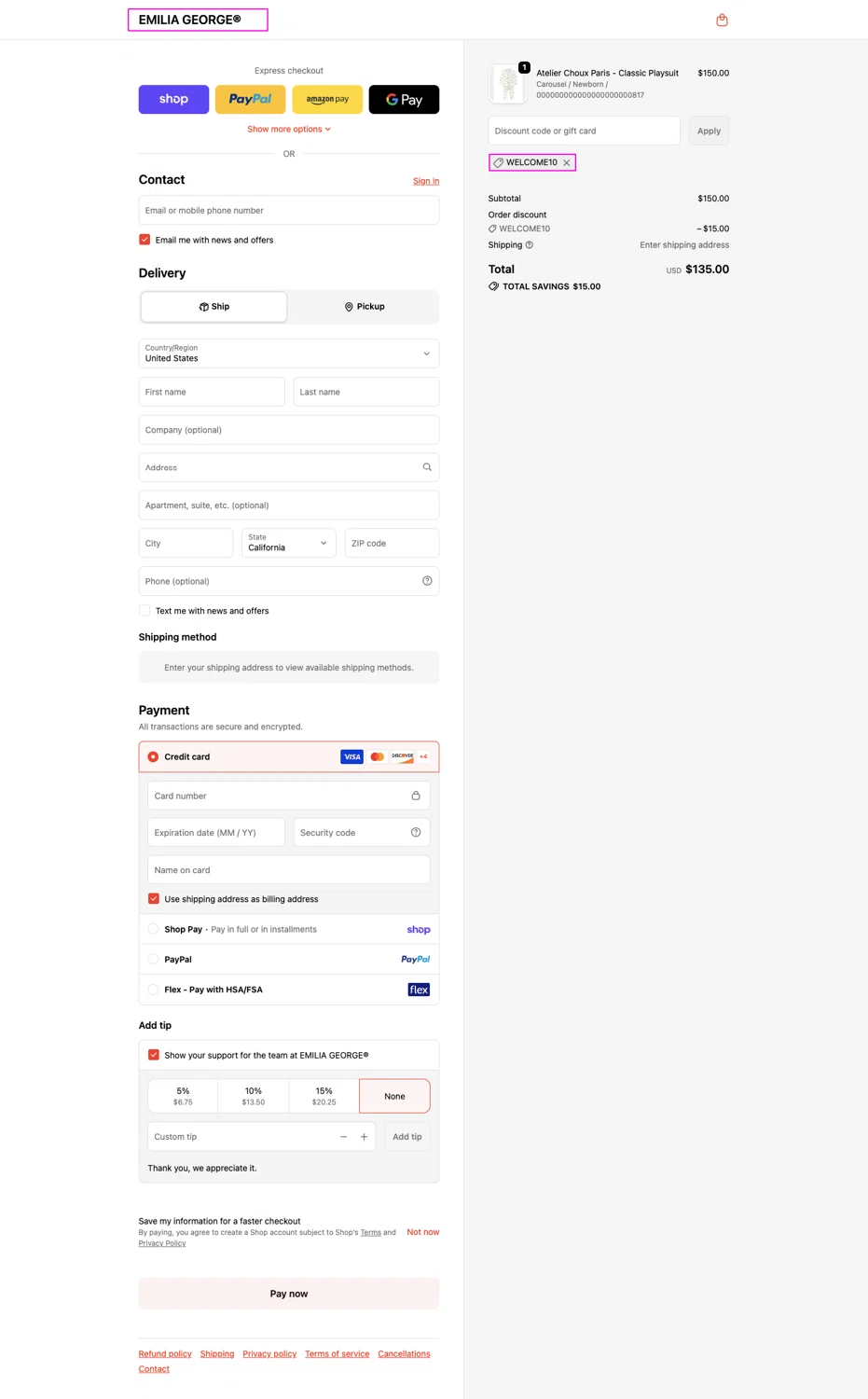Open the State dropdown showing California
The image size is (868, 1399).
pyautogui.click(x=288, y=543)
